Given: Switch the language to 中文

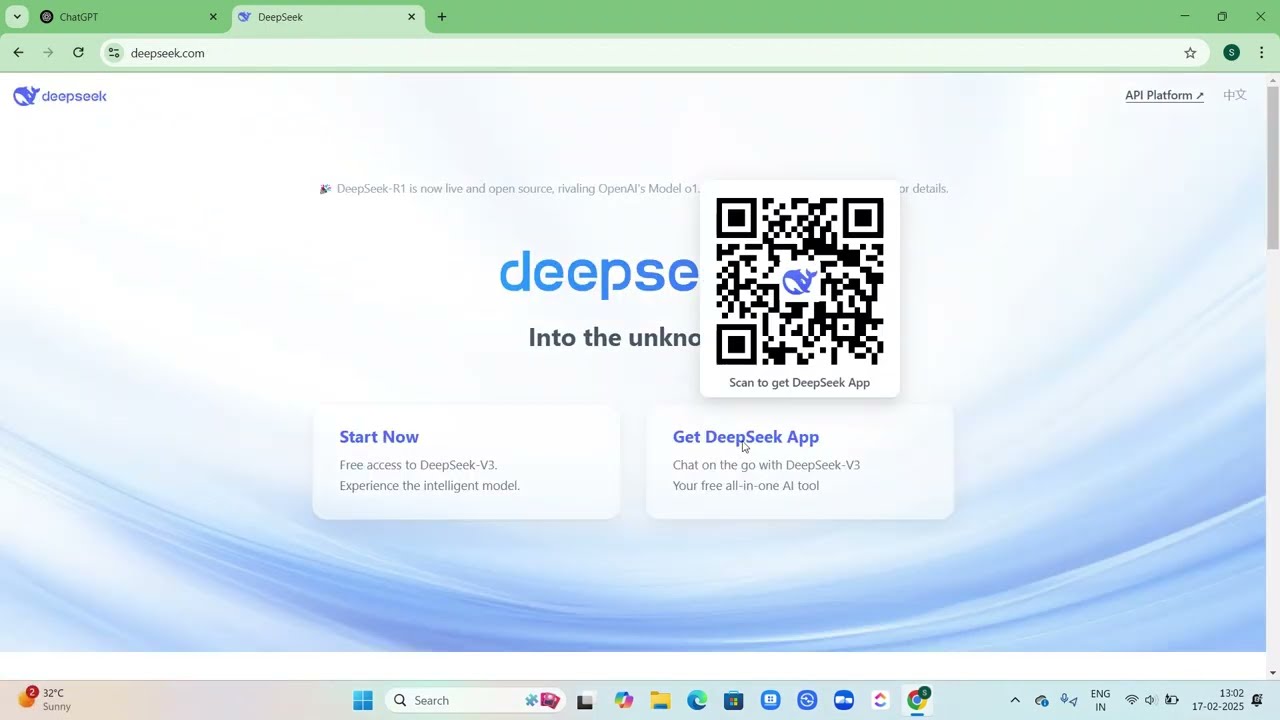Looking at the screenshot, I should point(1235,96).
